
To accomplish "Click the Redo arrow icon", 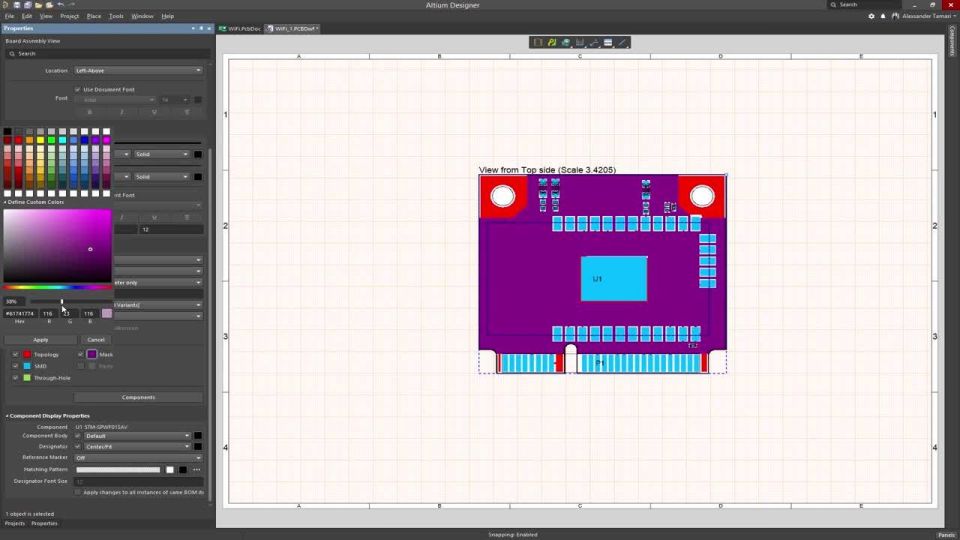I will click(71, 5).
